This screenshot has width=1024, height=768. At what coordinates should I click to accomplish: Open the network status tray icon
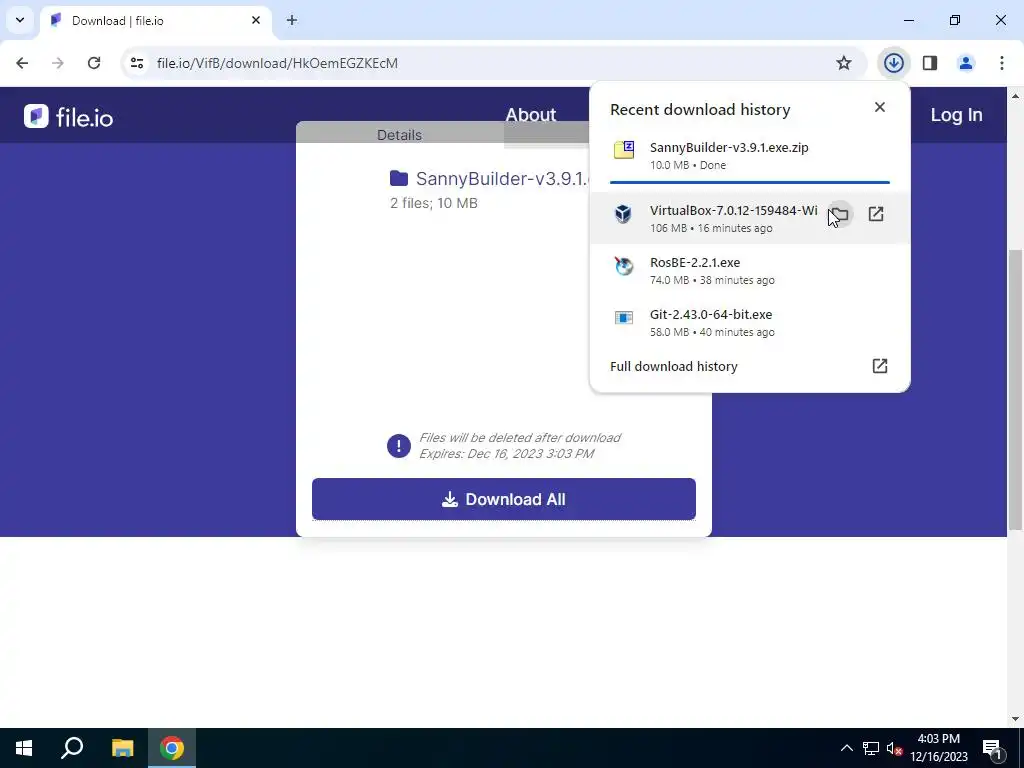(871, 748)
